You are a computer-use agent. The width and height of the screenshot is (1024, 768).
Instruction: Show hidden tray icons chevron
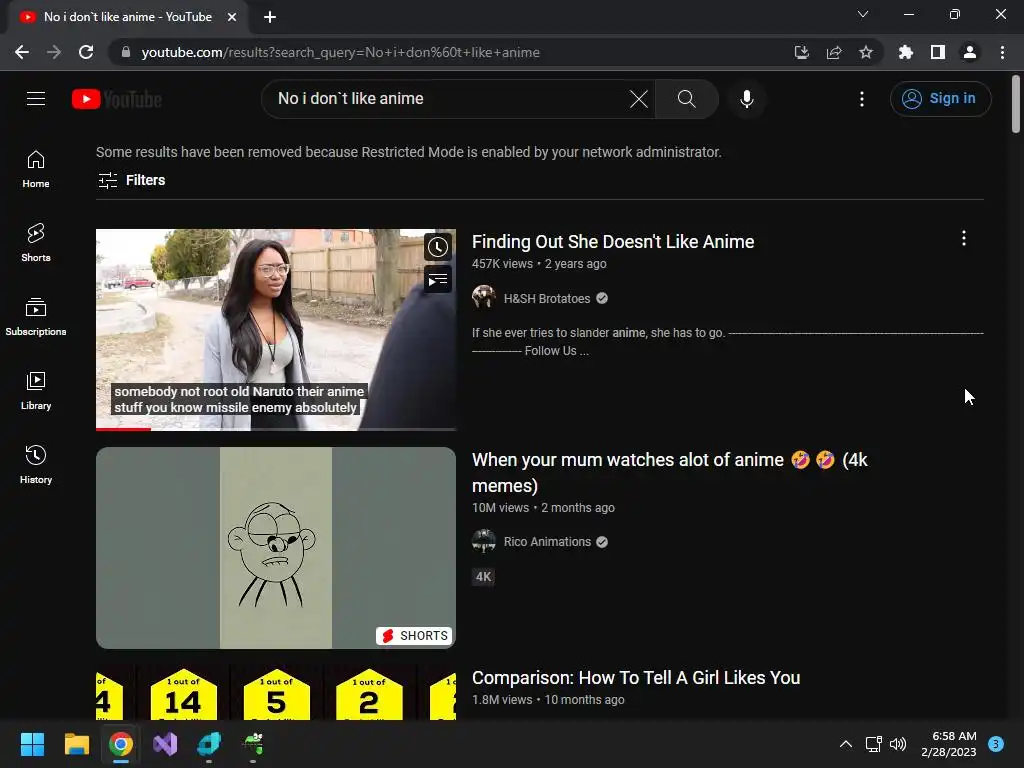846,744
